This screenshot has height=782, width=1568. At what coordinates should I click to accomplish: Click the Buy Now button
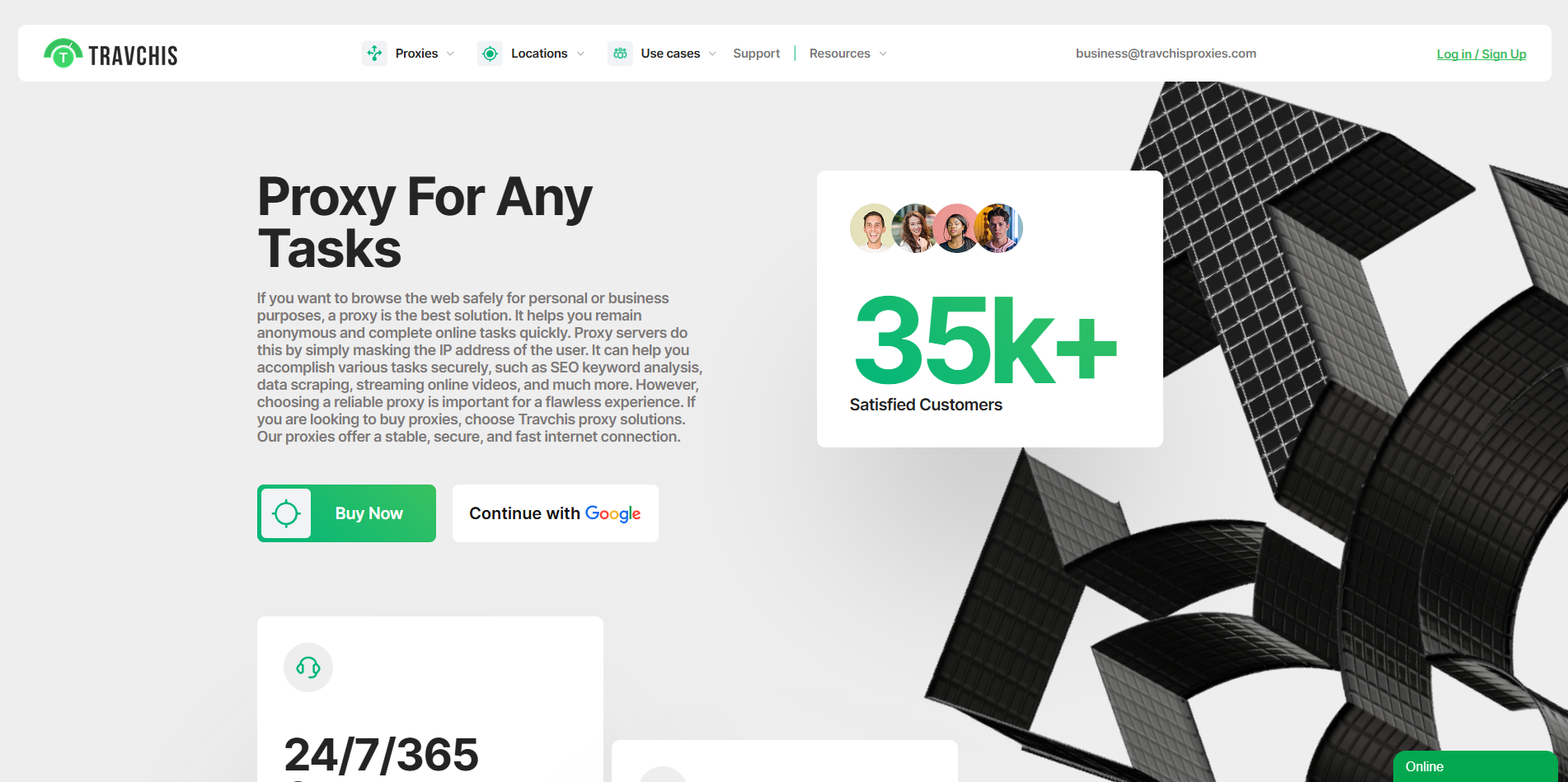click(x=346, y=513)
